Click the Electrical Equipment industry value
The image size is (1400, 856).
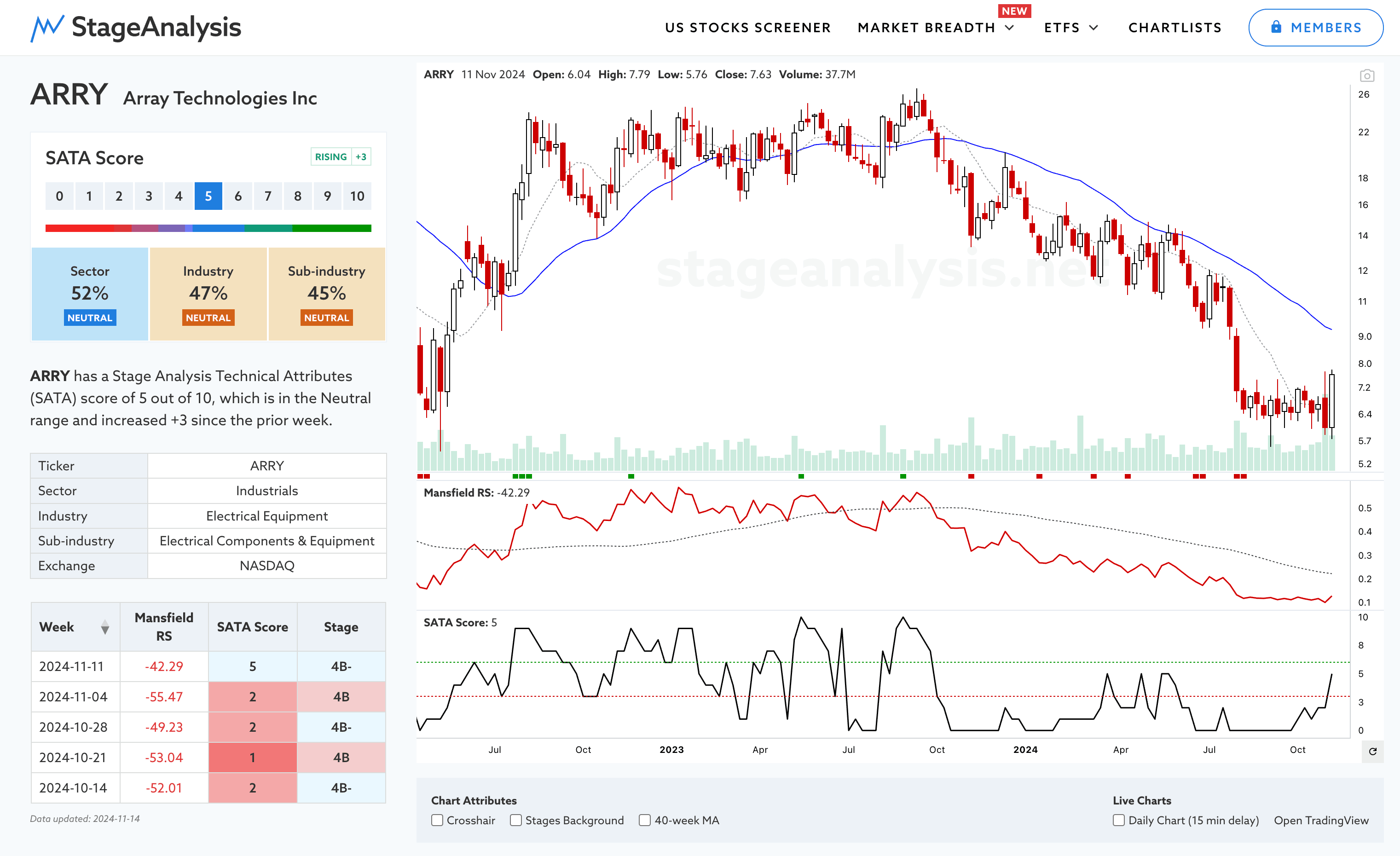coord(266,516)
